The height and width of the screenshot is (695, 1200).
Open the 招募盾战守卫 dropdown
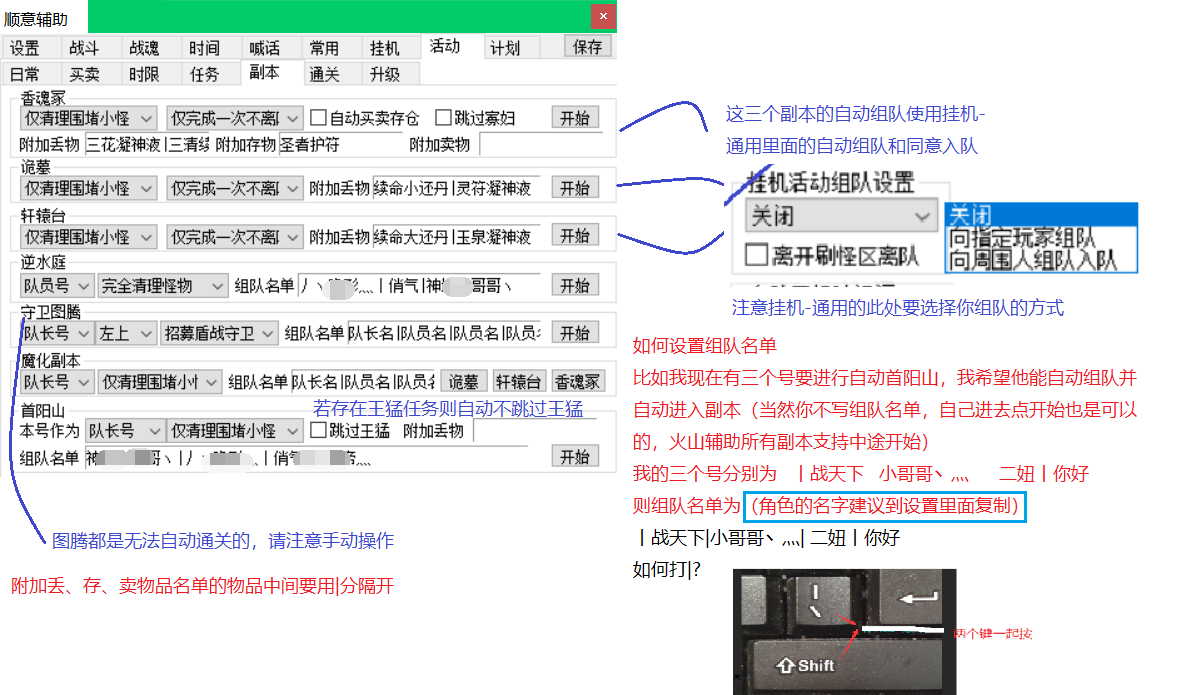point(217,333)
